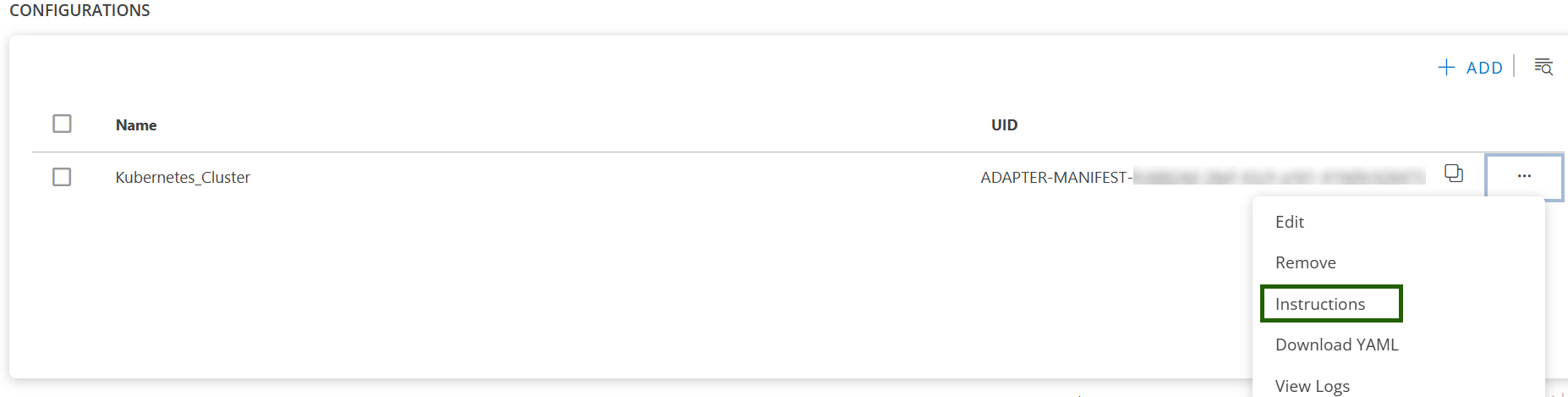Sort by the Name column header

[136, 125]
